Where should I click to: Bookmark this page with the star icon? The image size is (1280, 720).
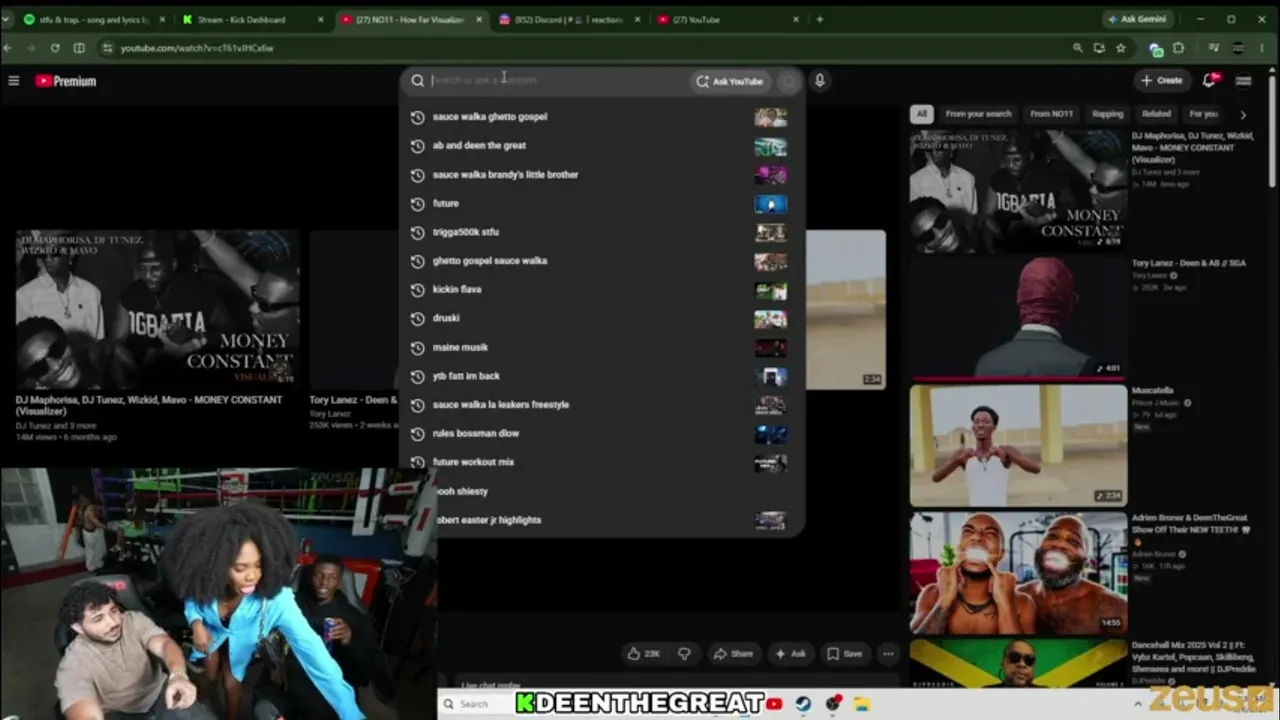(x=1121, y=48)
